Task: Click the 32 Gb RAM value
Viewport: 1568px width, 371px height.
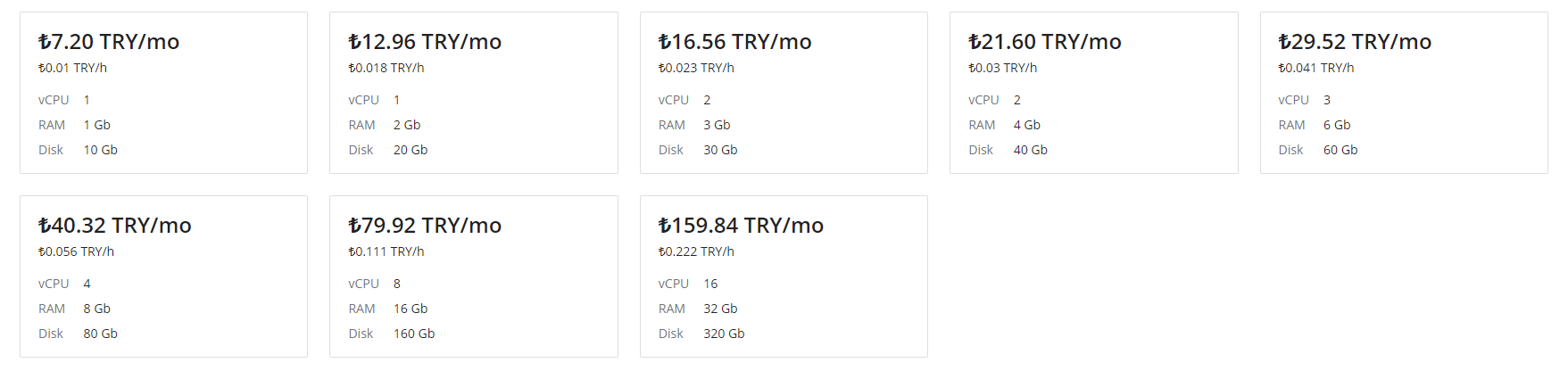Action: click(720, 309)
